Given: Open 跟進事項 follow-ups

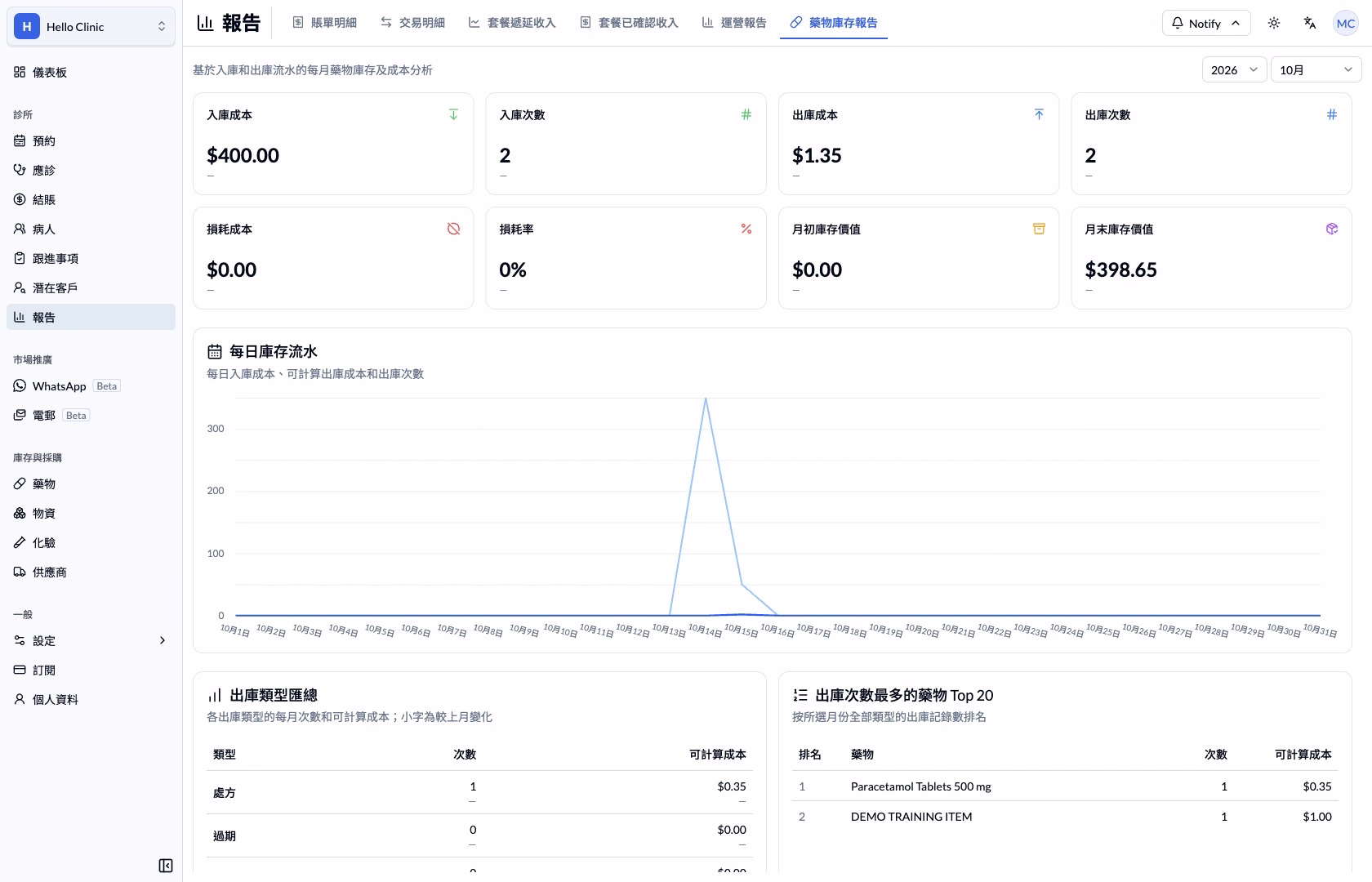Looking at the screenshot, I should click(x=91, y=259).
